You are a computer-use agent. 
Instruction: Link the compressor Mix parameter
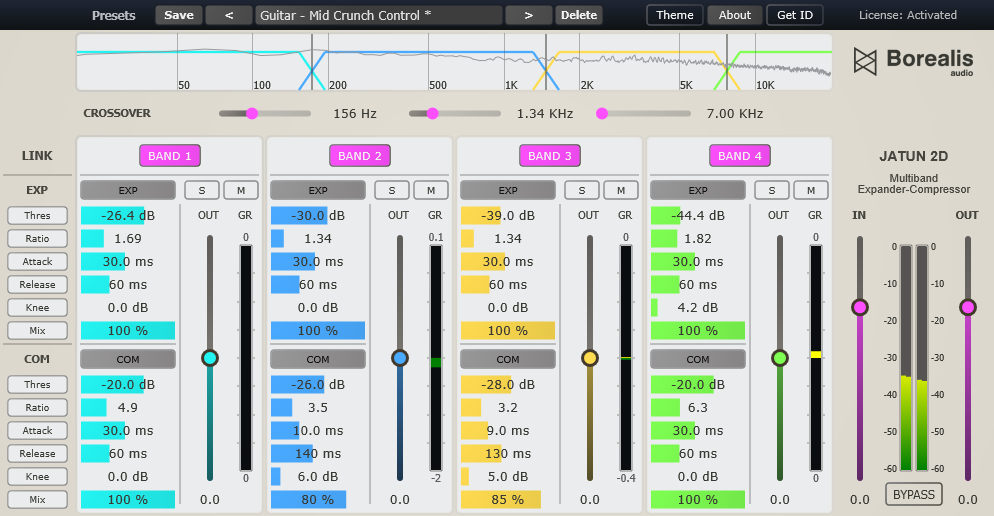37,500
